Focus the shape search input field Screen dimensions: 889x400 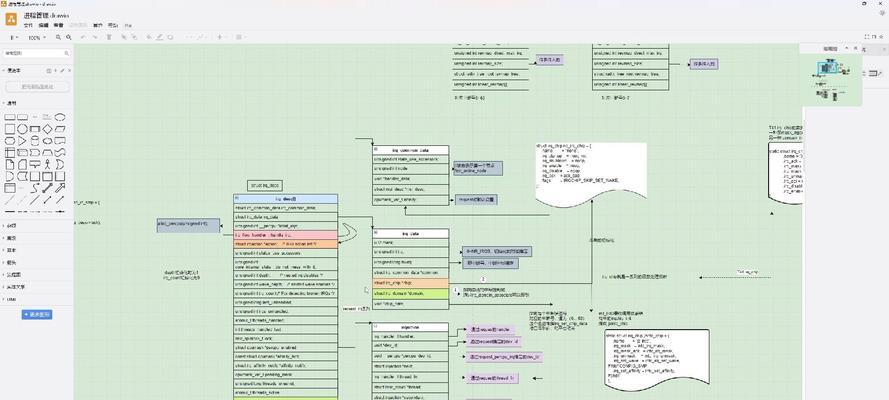click(x=37, y=53)
